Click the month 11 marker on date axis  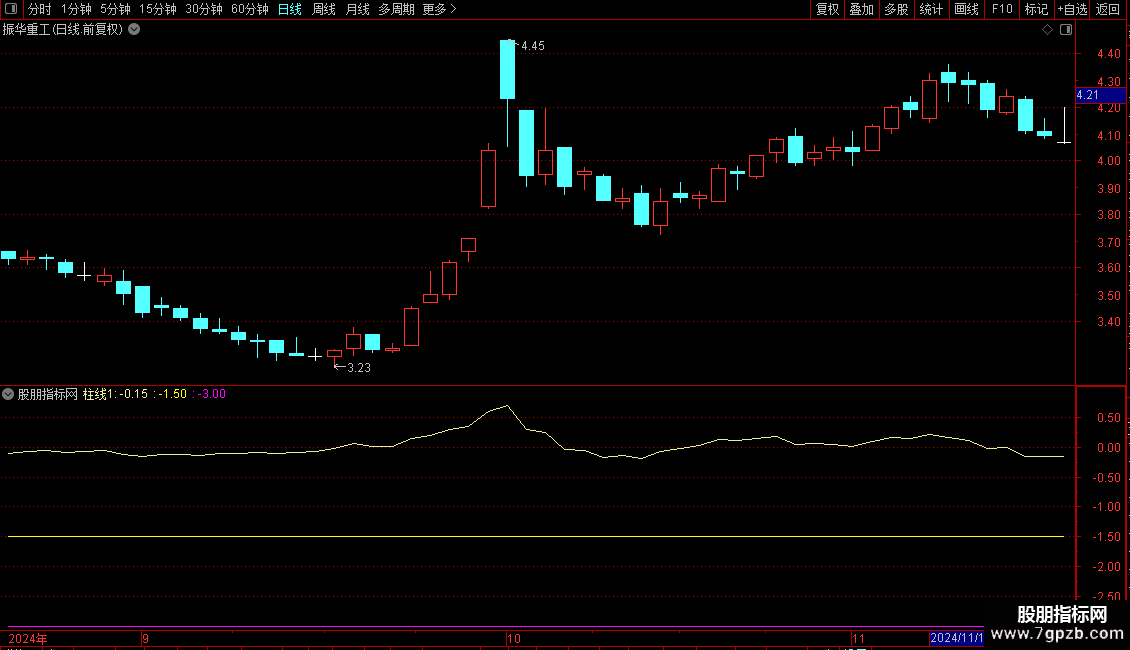(858, 638)
